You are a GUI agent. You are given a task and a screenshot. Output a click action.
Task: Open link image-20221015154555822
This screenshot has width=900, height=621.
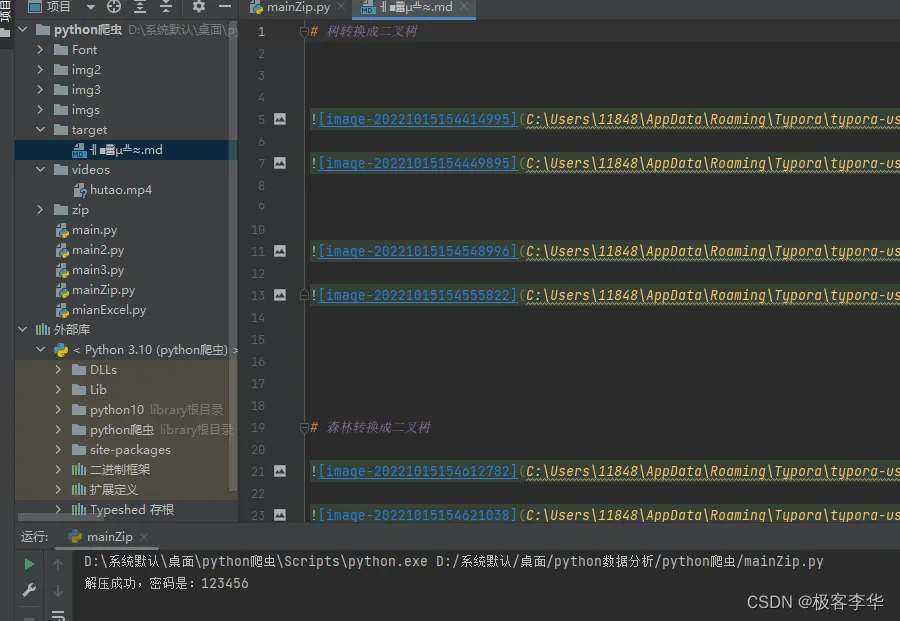[417, 296]
